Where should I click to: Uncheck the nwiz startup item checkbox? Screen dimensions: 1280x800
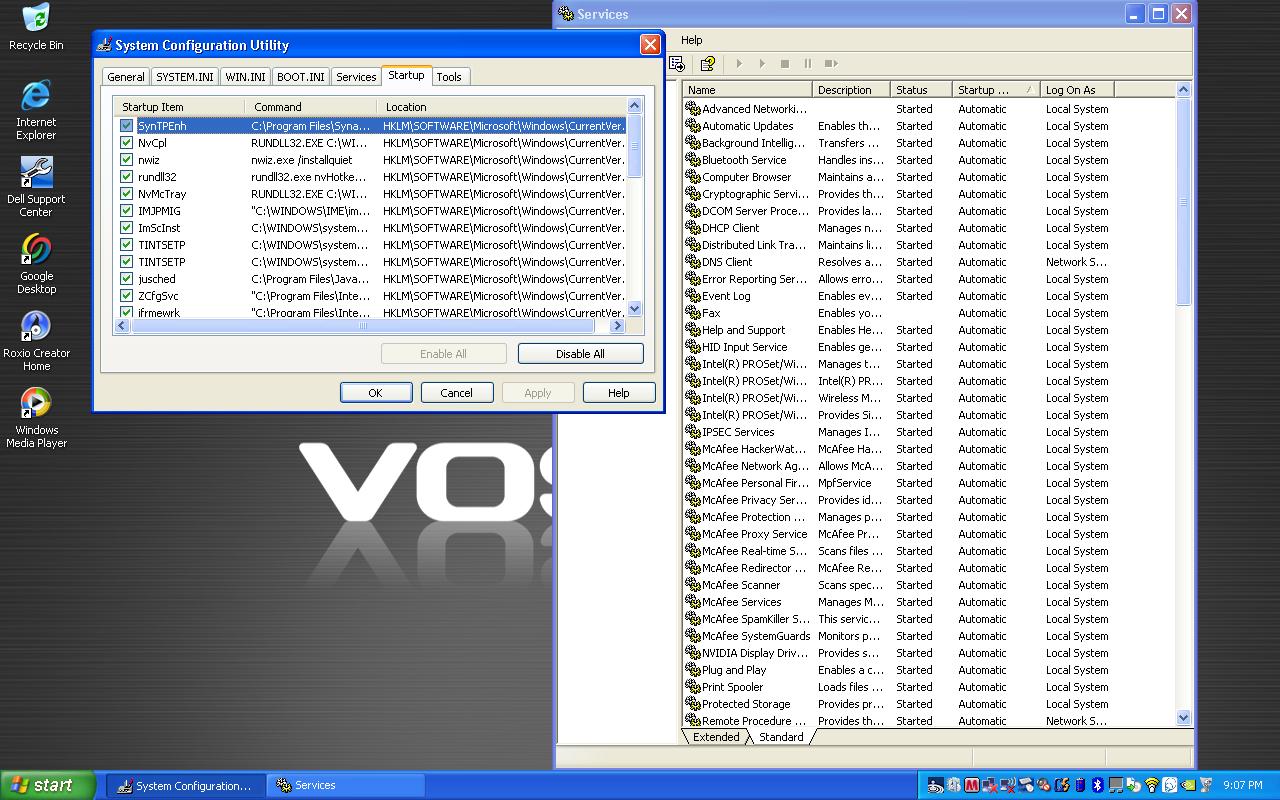[x=126, y=160]
